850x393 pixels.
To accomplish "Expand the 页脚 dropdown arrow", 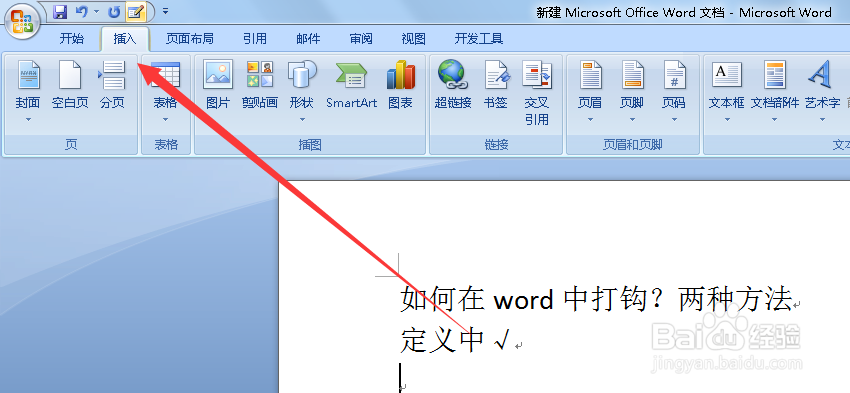I will 632,119.
